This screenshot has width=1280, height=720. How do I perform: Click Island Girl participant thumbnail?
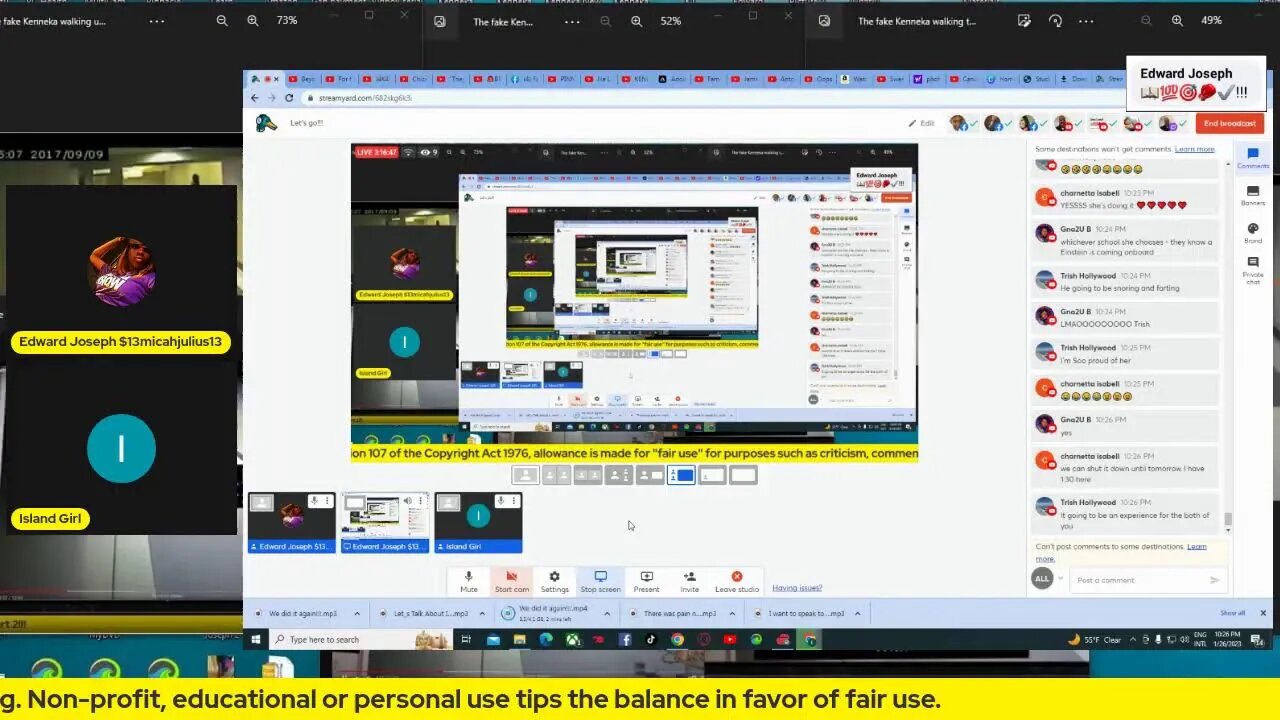[478, 523]
